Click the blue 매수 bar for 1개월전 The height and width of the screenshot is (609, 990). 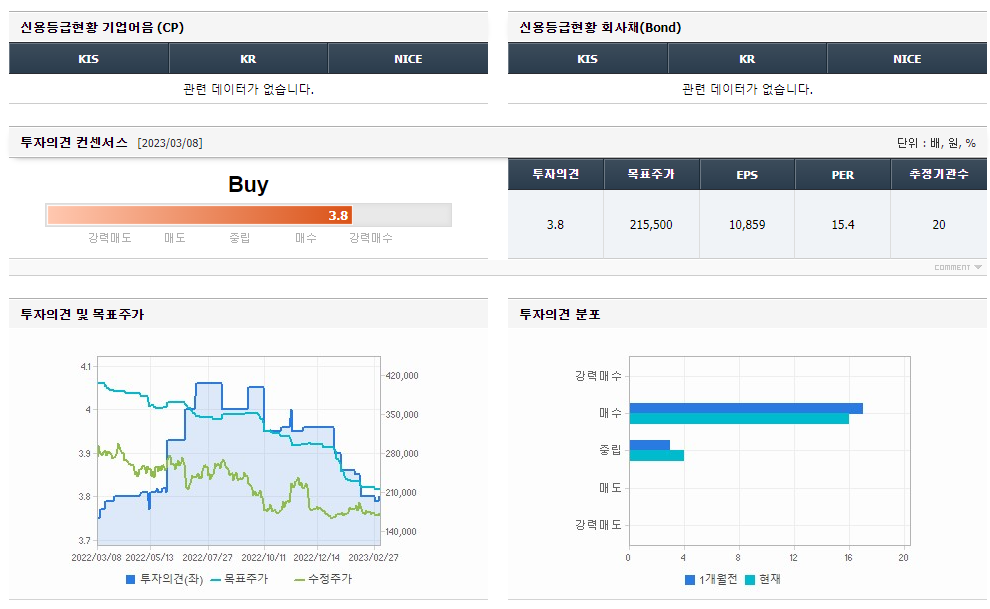[746, 408]
